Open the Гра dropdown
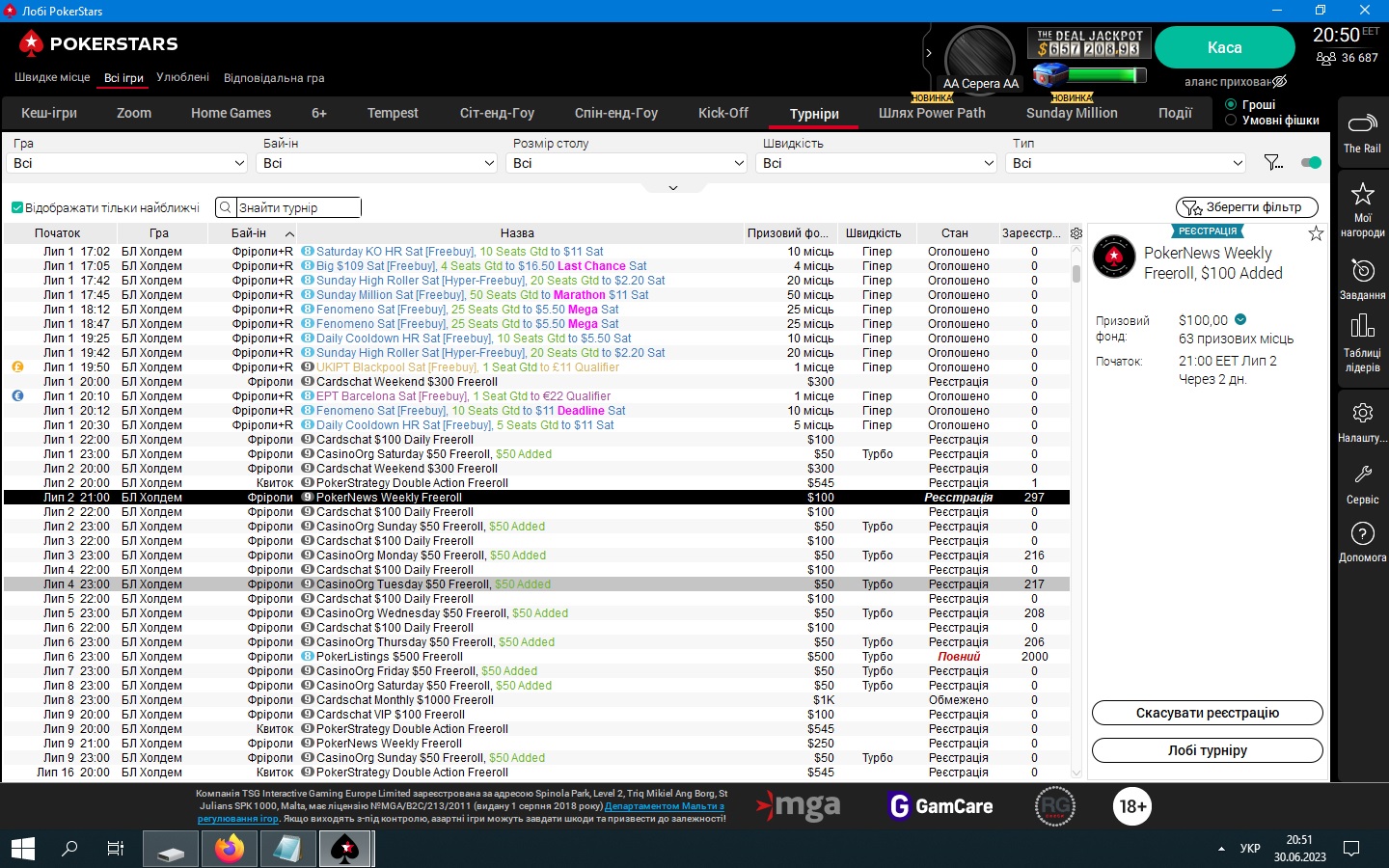The image size is (1389, 868). click(x=129, y=163)
